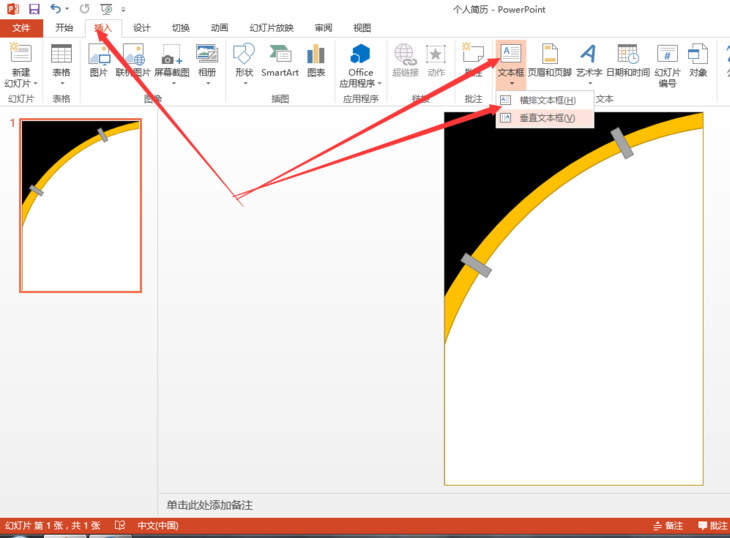Click the Undo arrow icon
This screenshot has height=538, width=730.
click(x=56, y=9)
